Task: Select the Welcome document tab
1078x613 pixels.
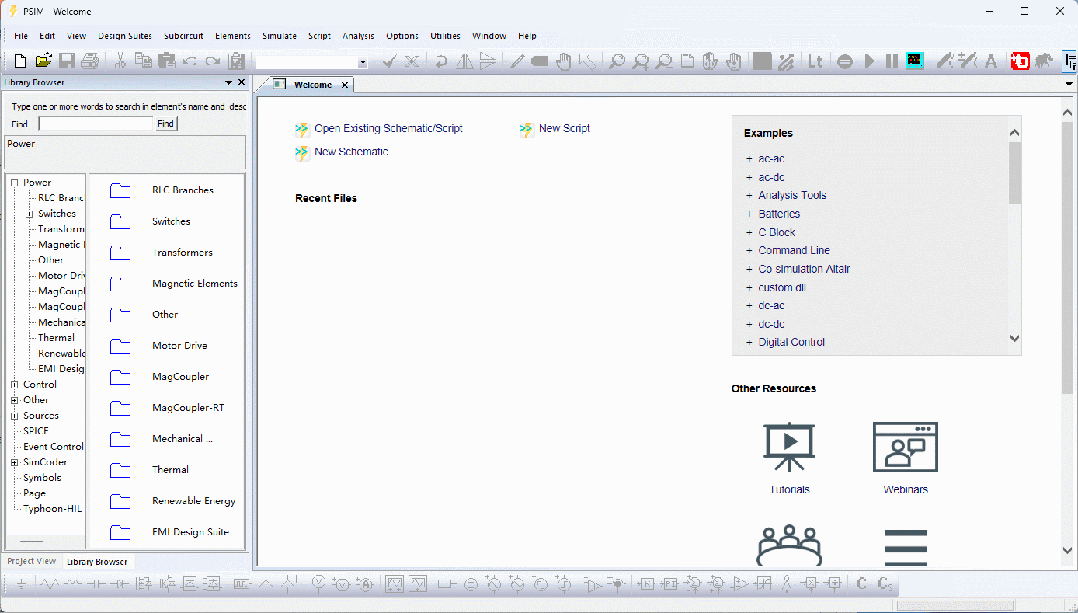Action: (313, 85)
